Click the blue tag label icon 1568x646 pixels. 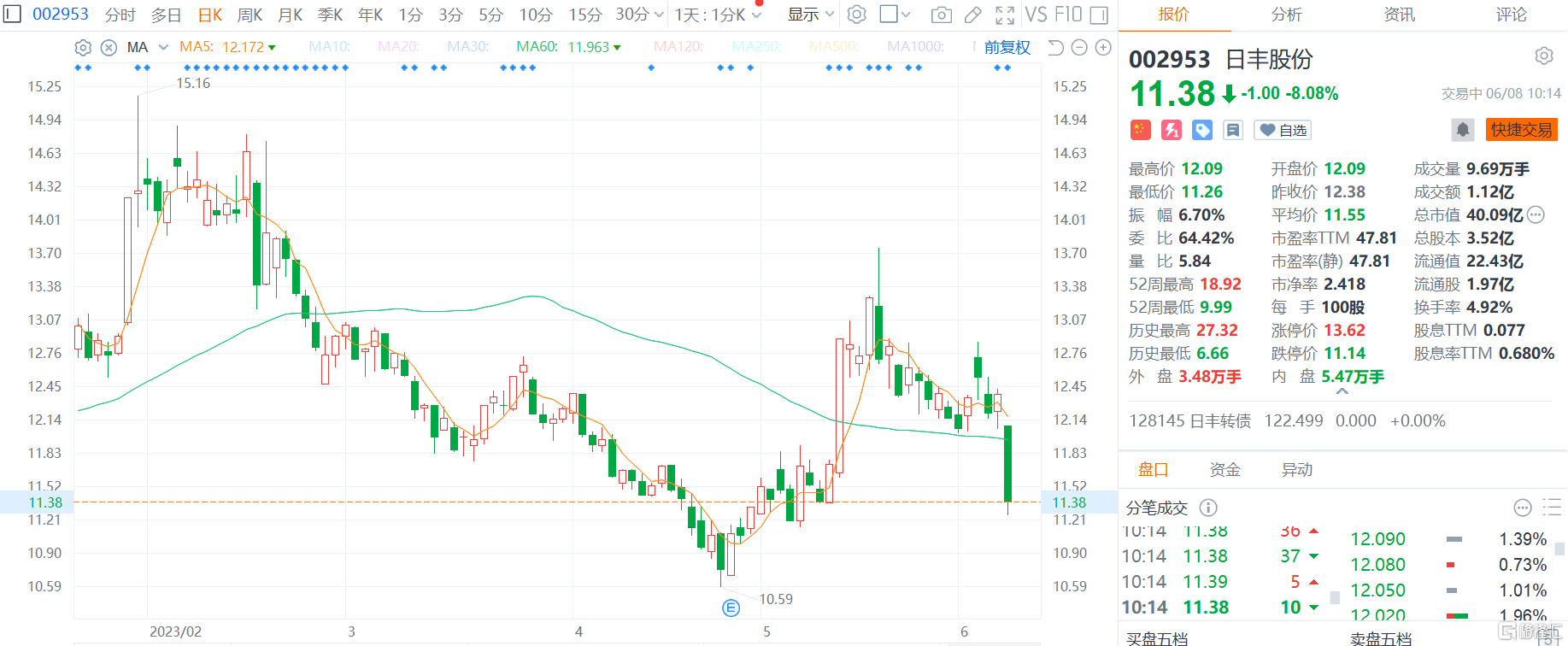click(x=1202, y=130)
